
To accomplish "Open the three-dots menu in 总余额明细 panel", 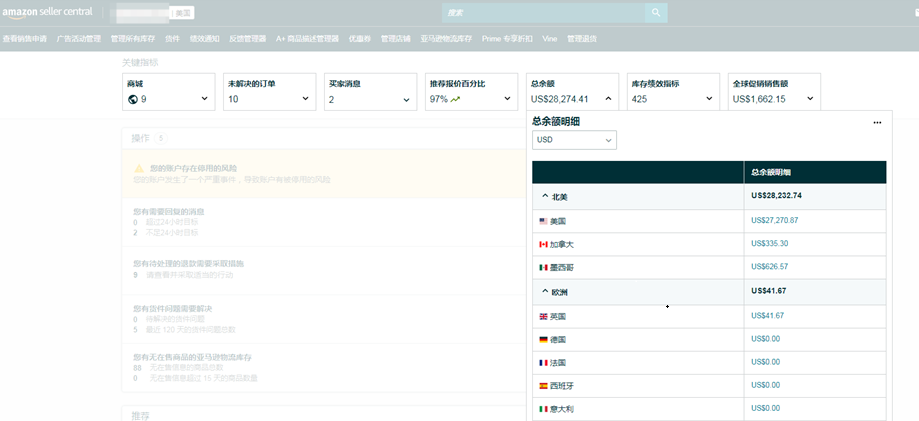I will (877, 123).
